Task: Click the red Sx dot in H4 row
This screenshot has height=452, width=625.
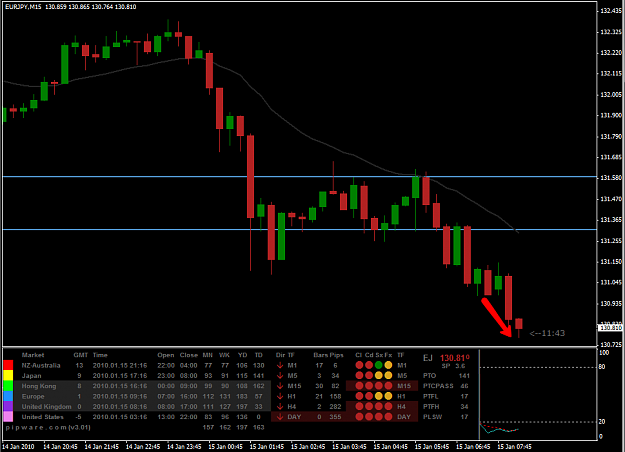Action: [x=379, y=407]
